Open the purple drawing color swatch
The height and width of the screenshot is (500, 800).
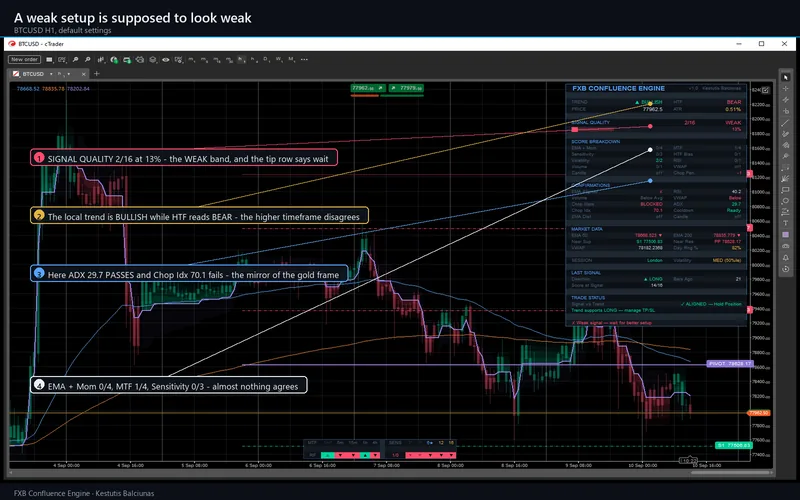[786, 234]
